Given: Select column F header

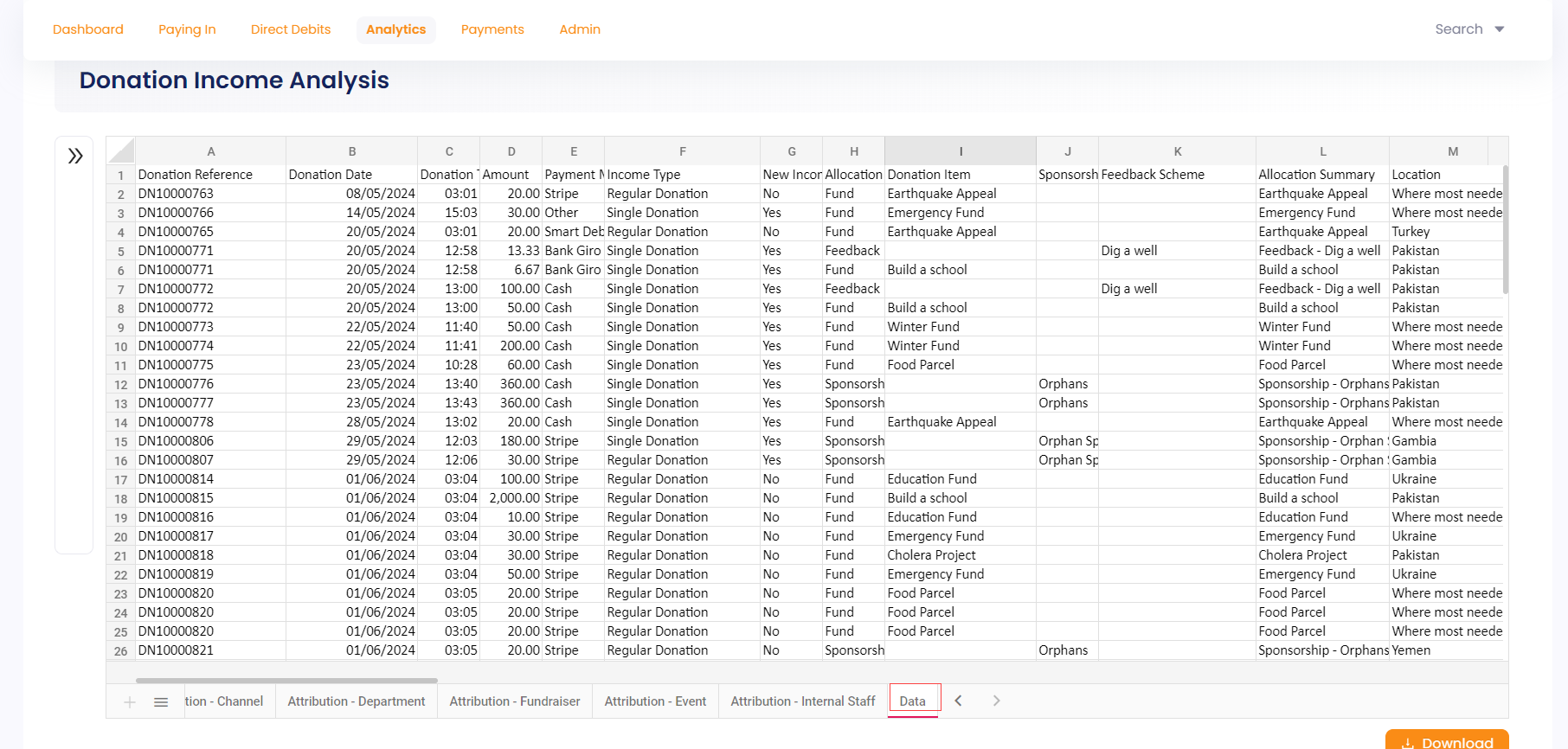Looking at the screenshot, I should click(683, 151).
